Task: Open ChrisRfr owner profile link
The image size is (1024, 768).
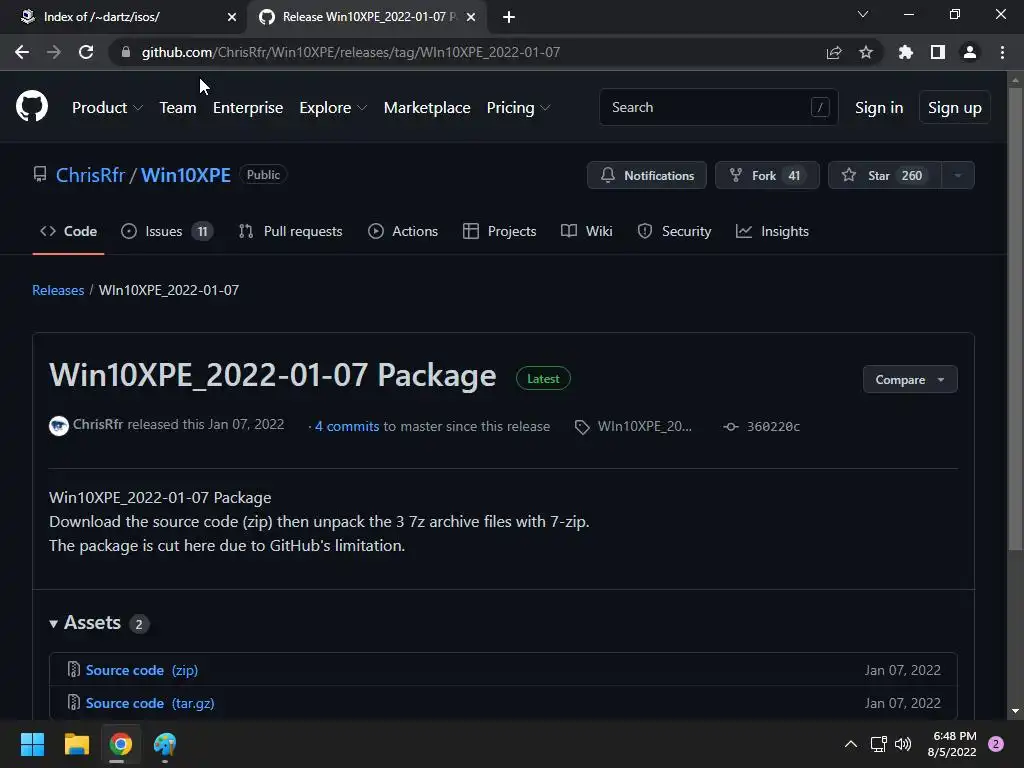Action: pyautogui.click(x=90, y=175)
